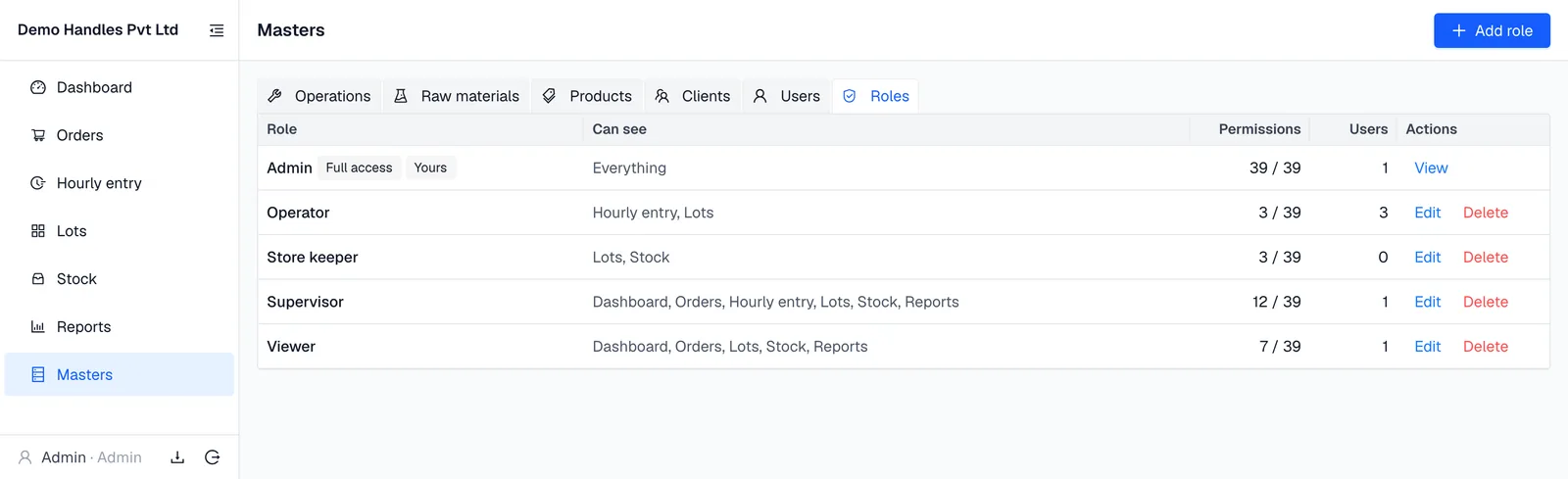The width and height of the screenshot is (1568, 479).
Task: Switch to the Clients tab
Action: pyautogui.click(x=693, y=96)
